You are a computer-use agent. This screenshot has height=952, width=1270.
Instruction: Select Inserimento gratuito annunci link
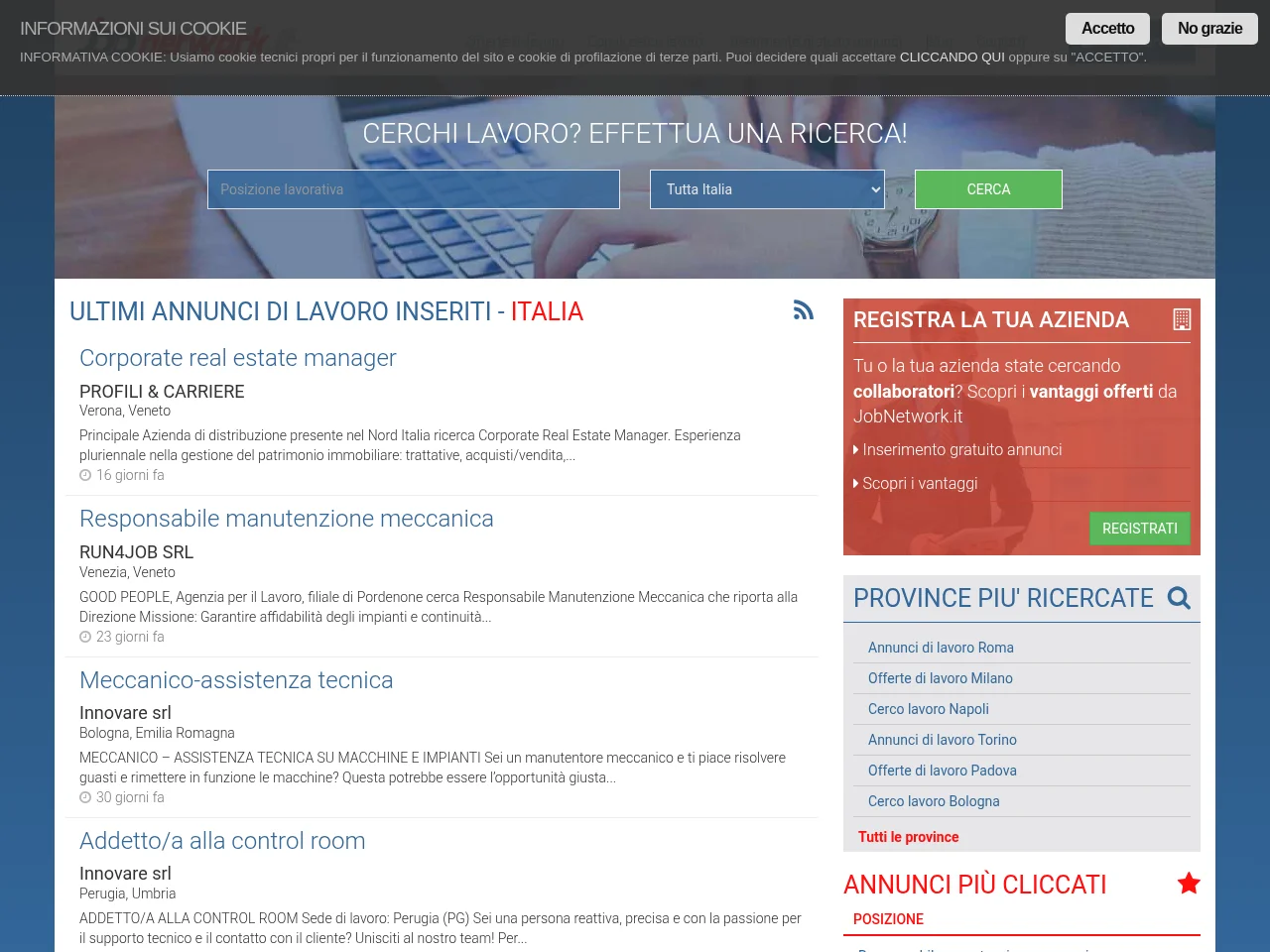click(x=961, y=450)
